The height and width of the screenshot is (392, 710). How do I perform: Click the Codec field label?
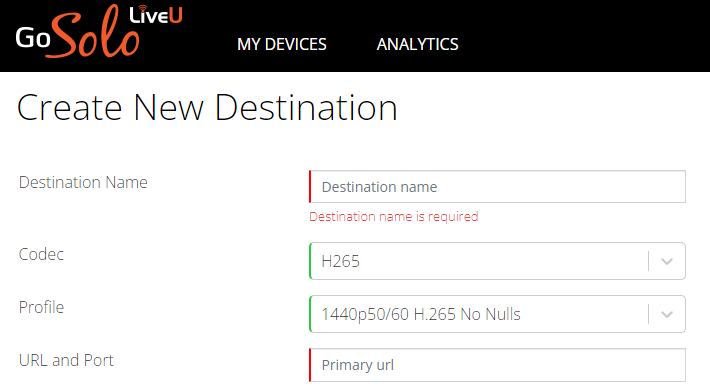(x=41, y=254)
